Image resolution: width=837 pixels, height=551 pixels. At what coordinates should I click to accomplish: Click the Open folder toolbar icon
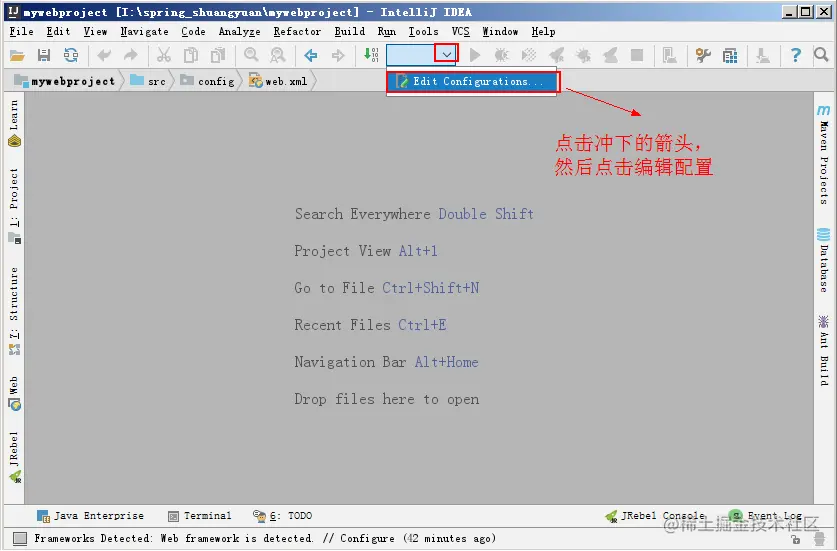pyautogui.click(x=17, y=55)
